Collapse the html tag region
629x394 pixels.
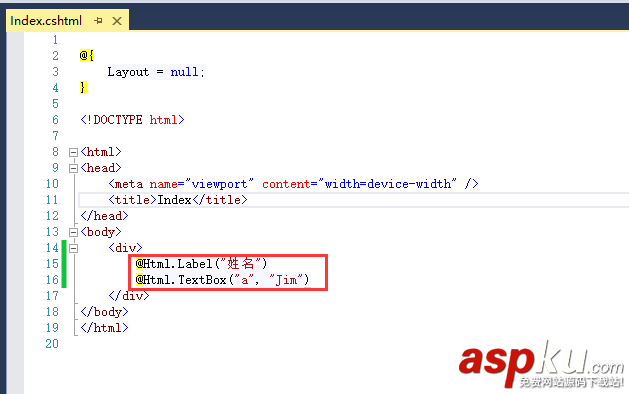coord(73,152)
